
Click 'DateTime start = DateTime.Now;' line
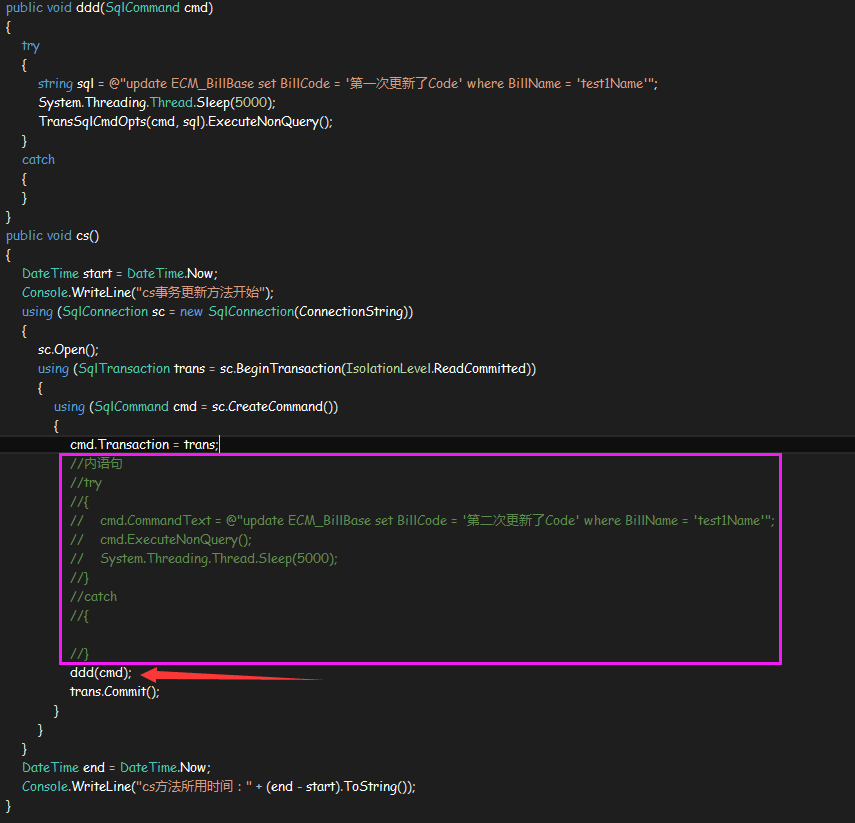[x=119, y=274]
